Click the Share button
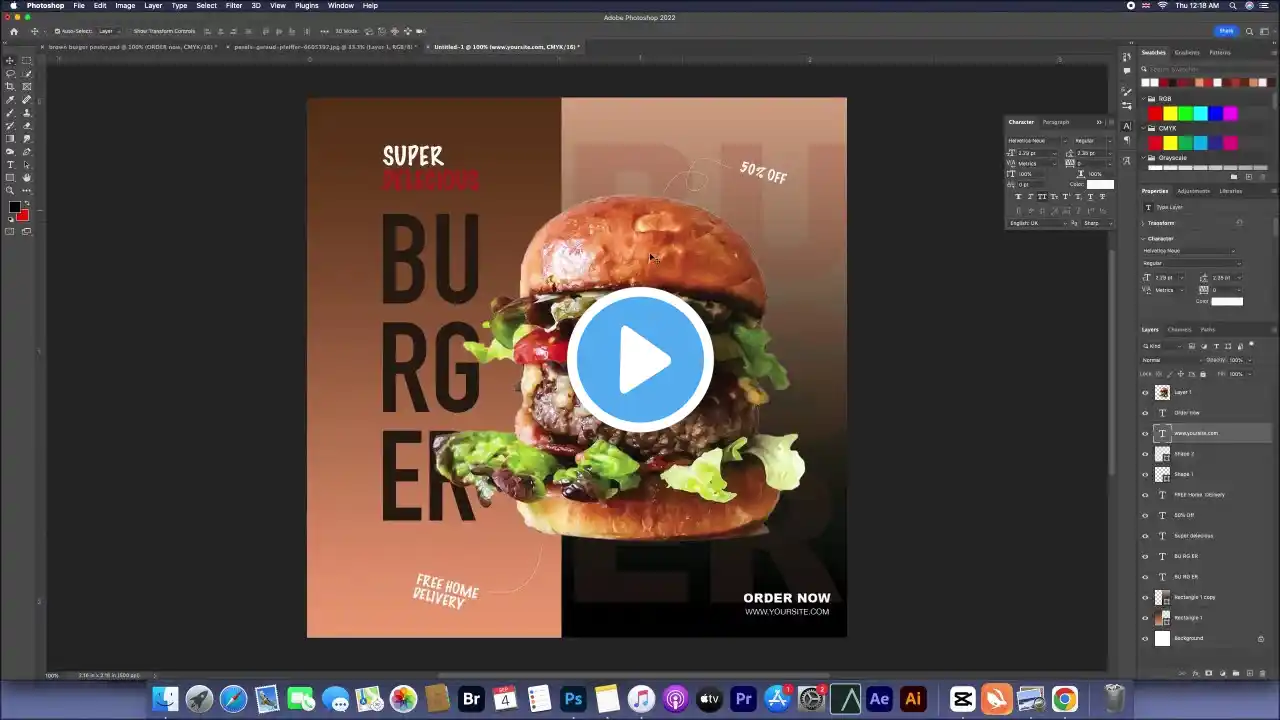Viewport: 1280px width, 720px height. 1226,31
